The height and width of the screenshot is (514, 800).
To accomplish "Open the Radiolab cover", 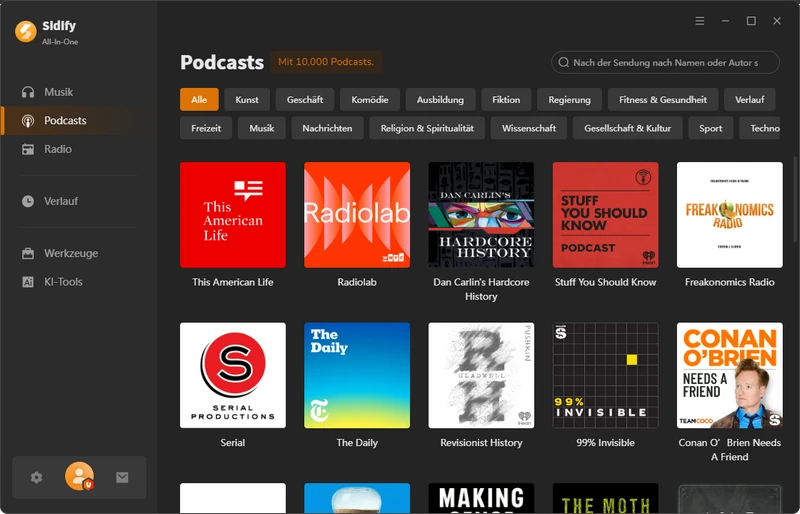I will (357, 215).
